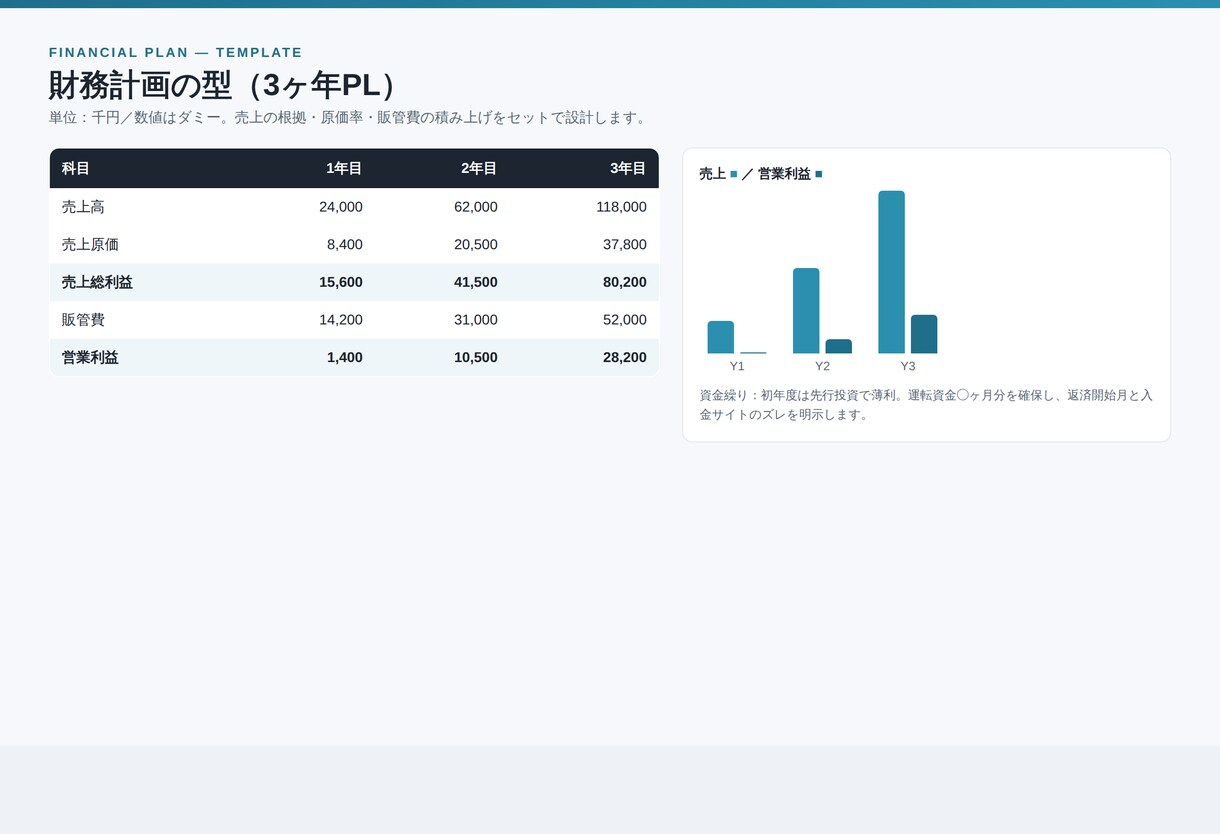The width and height of the screenshot is (1220, 834).
Task: Select the 62,000 cell in the 売上高 row
Action: tap(476, 207)
